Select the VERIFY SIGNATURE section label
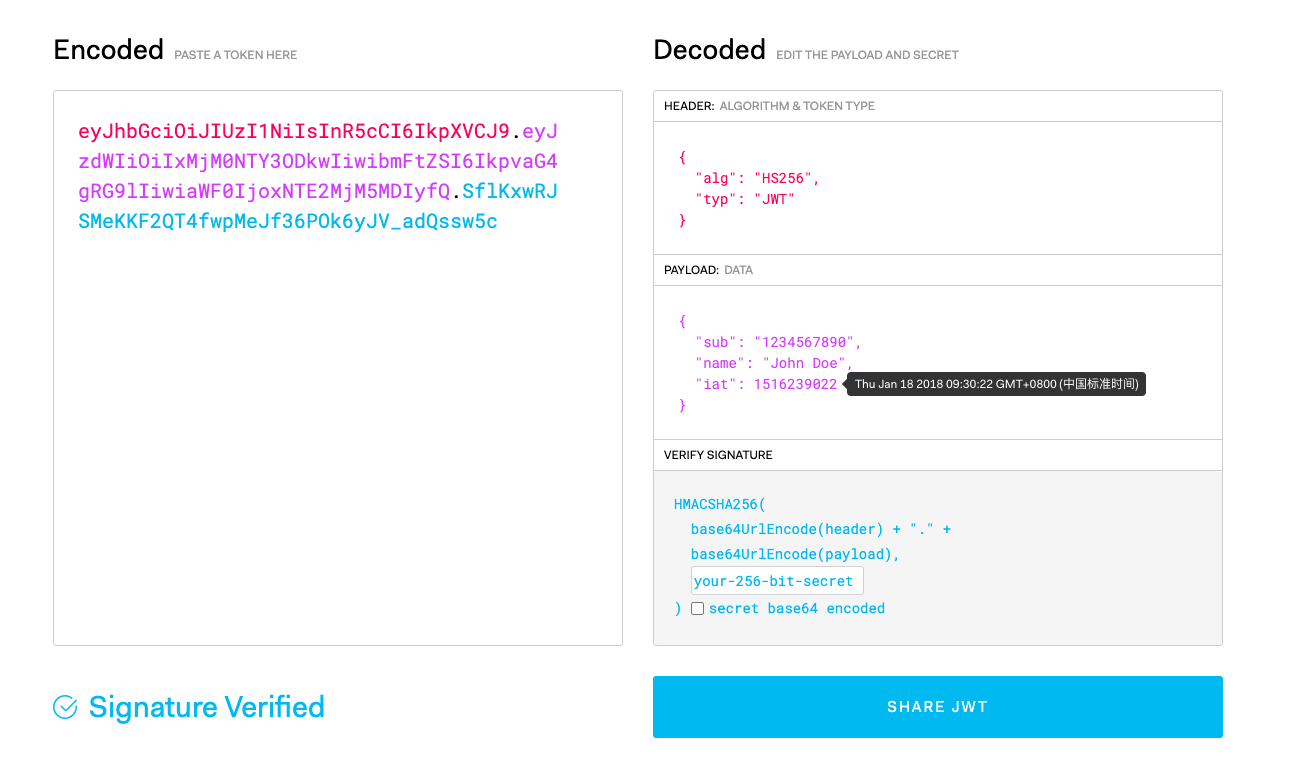The height and width of the screenshot is (768, 1297). click(x=718, y=455)
